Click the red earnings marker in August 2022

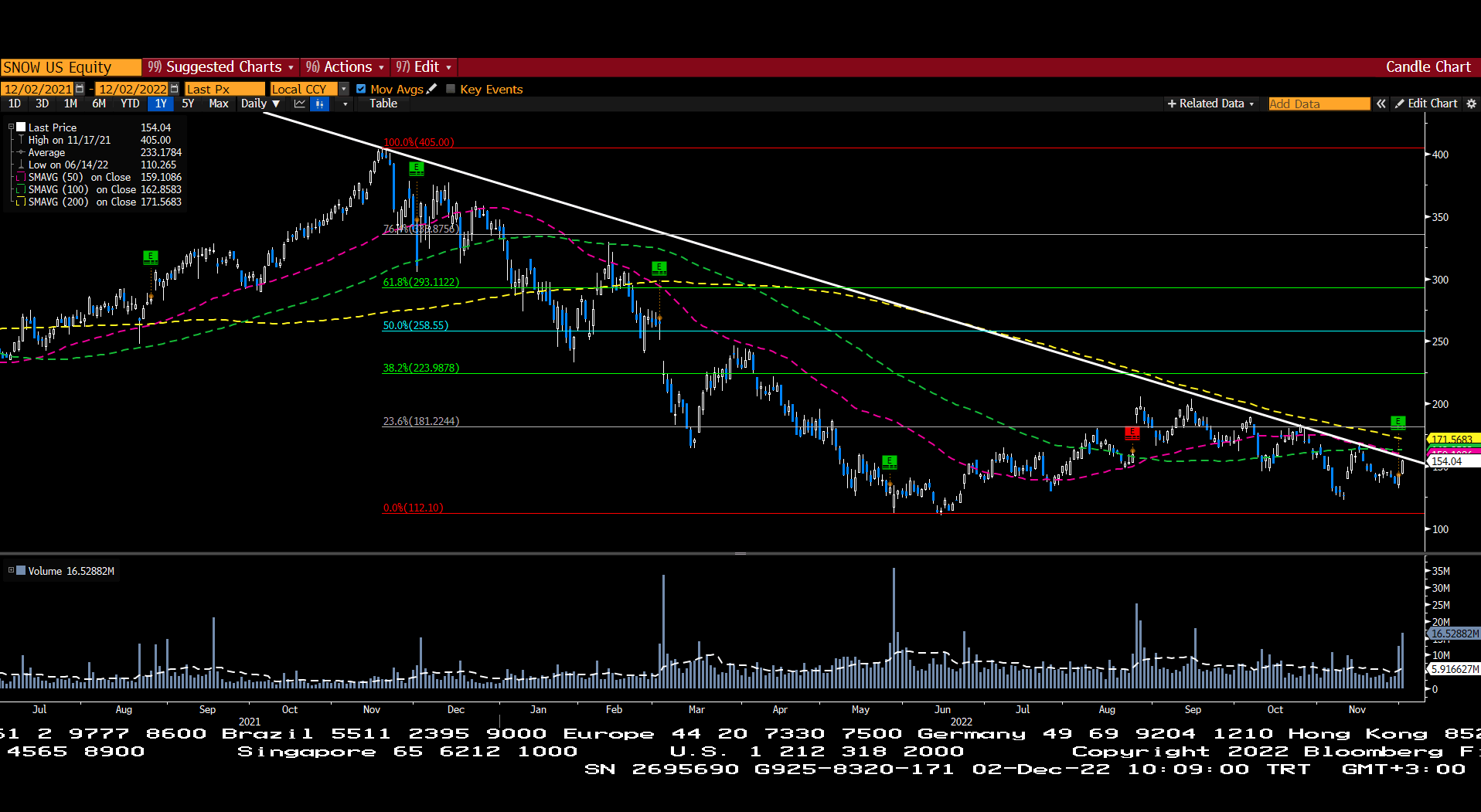[x=1132, y=433]
